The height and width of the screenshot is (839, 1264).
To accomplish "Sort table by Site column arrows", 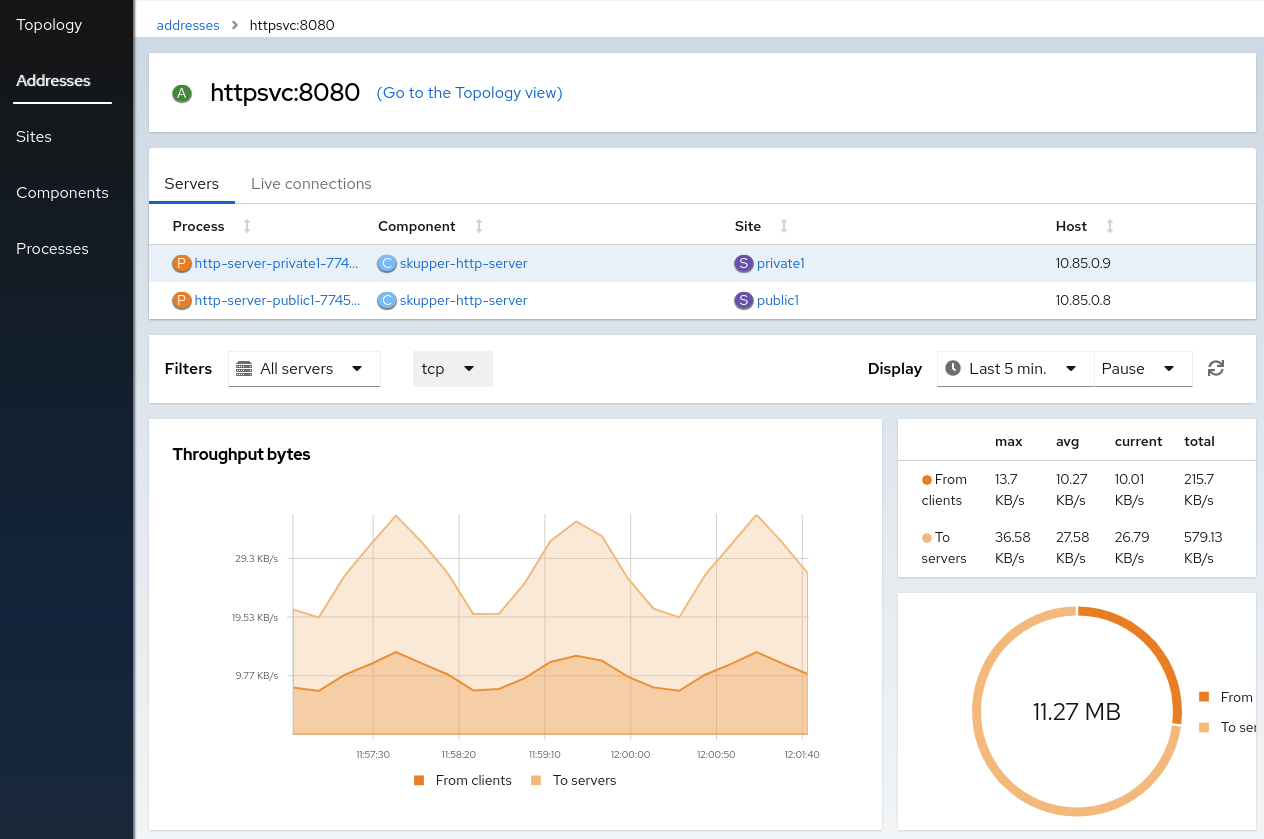I will click(784, 226).
